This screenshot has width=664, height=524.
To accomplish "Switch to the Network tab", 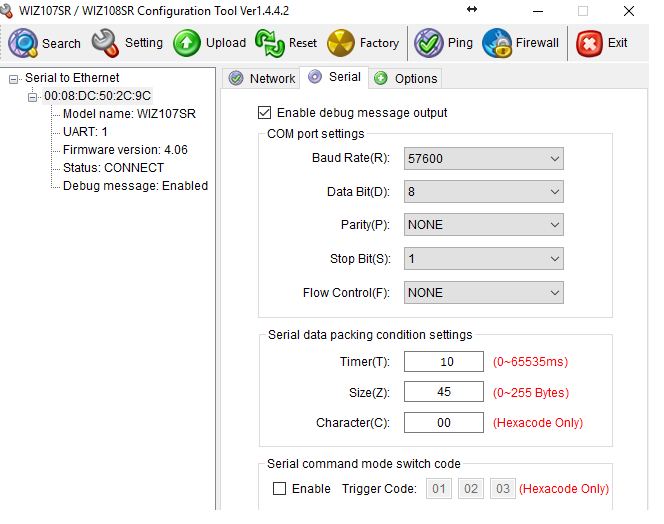I will (261, 78).
